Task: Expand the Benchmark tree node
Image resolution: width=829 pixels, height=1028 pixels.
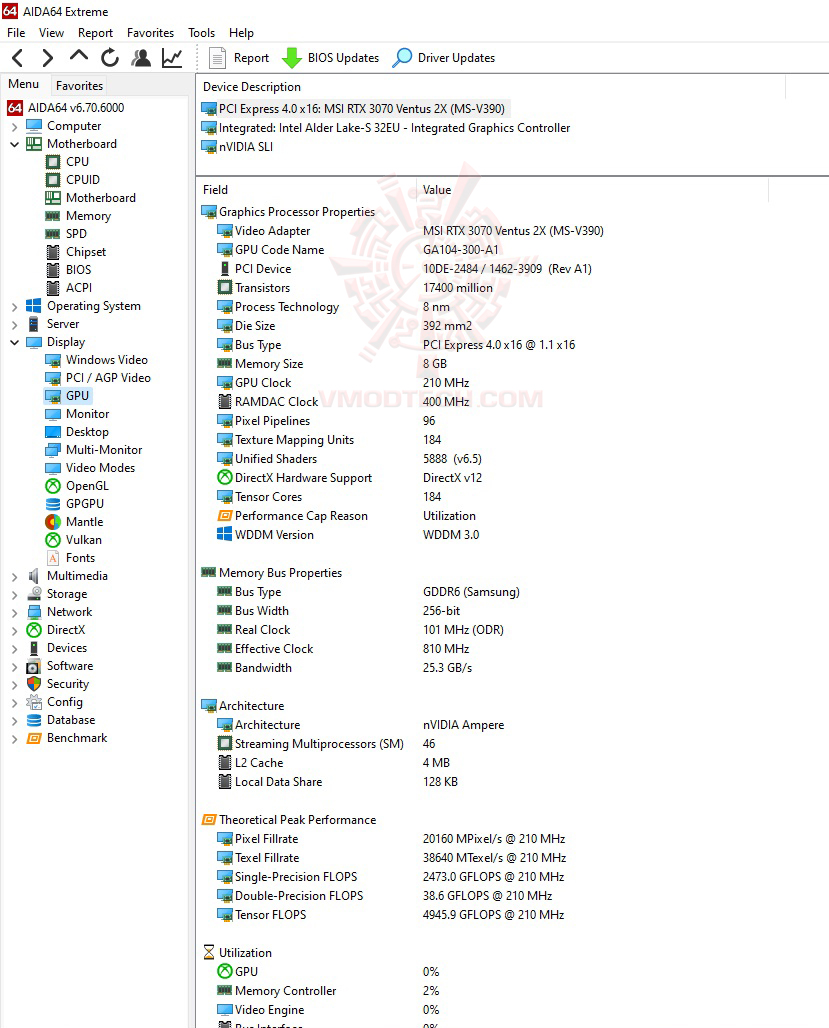Action: 14,738
